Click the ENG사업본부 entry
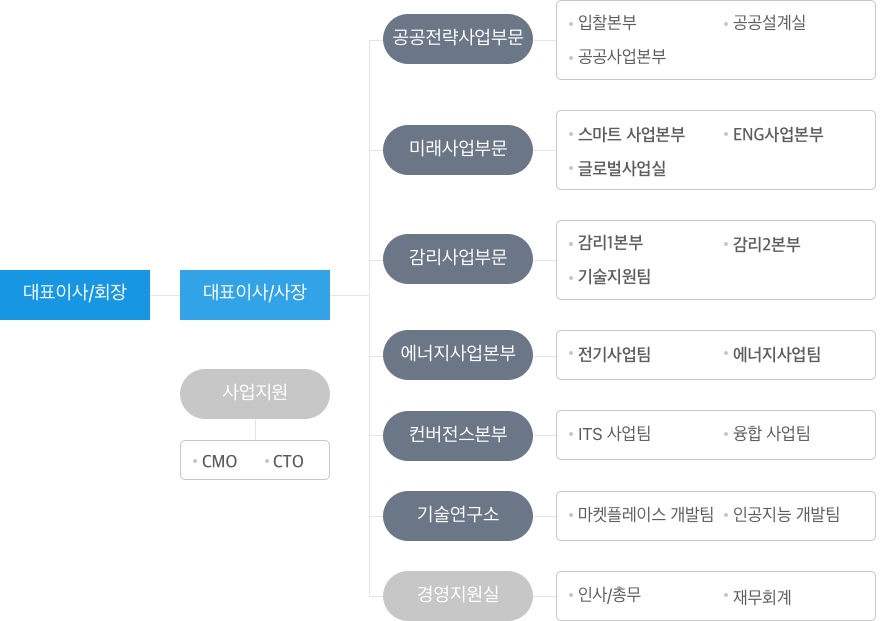 (x=778, y=135)
